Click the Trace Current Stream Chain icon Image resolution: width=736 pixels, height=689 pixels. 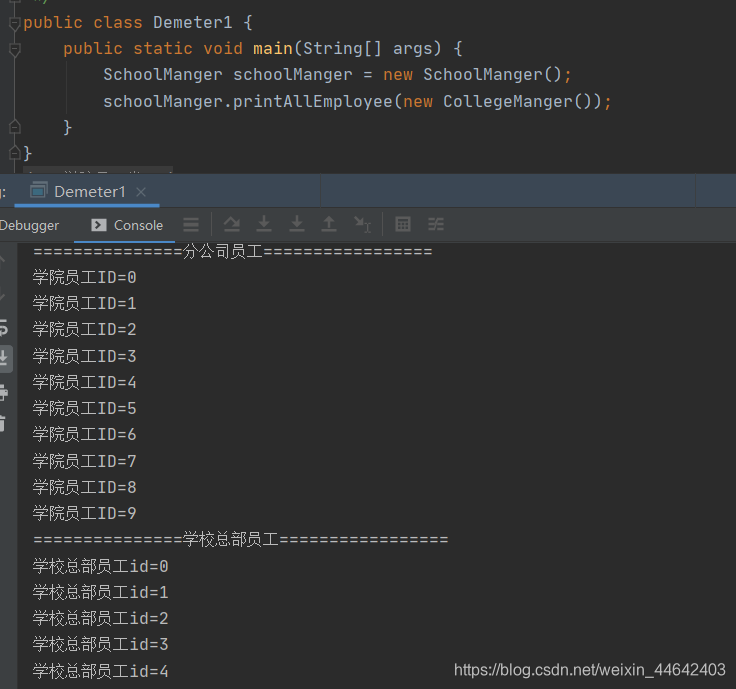coord(436,224)
